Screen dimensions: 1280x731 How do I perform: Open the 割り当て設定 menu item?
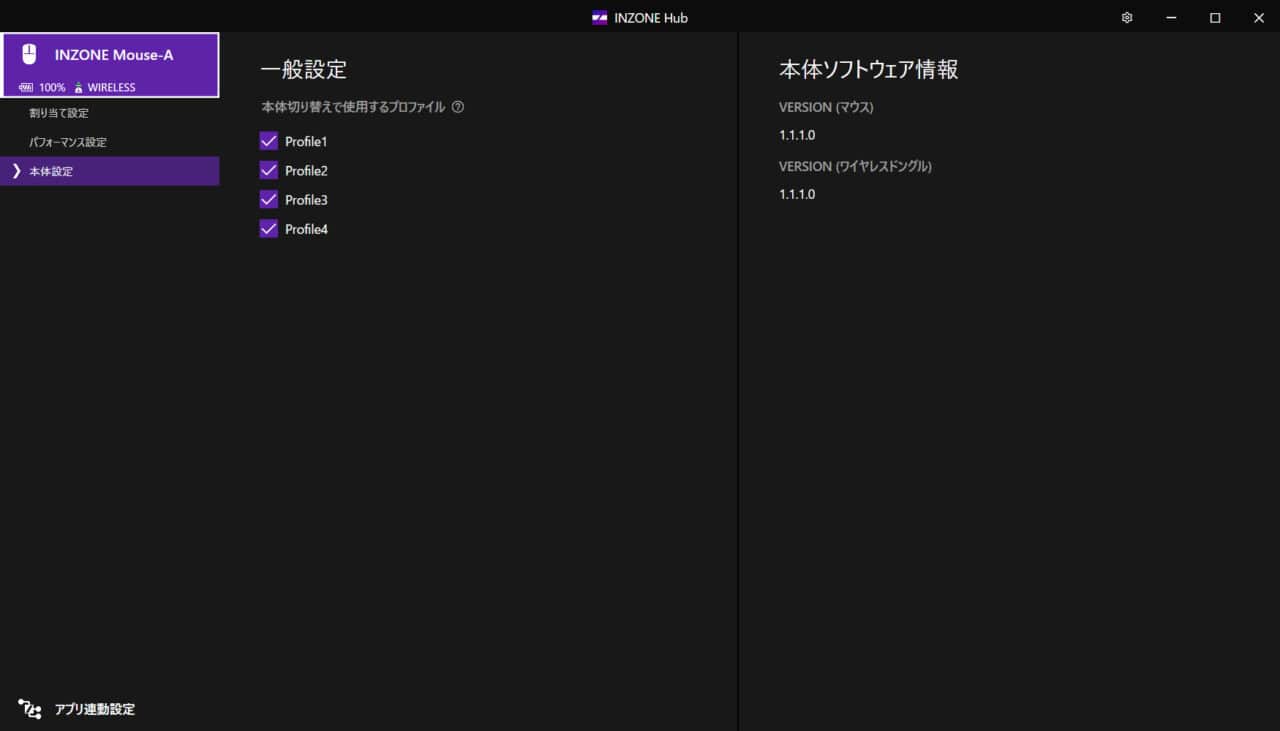coord(59,113)
